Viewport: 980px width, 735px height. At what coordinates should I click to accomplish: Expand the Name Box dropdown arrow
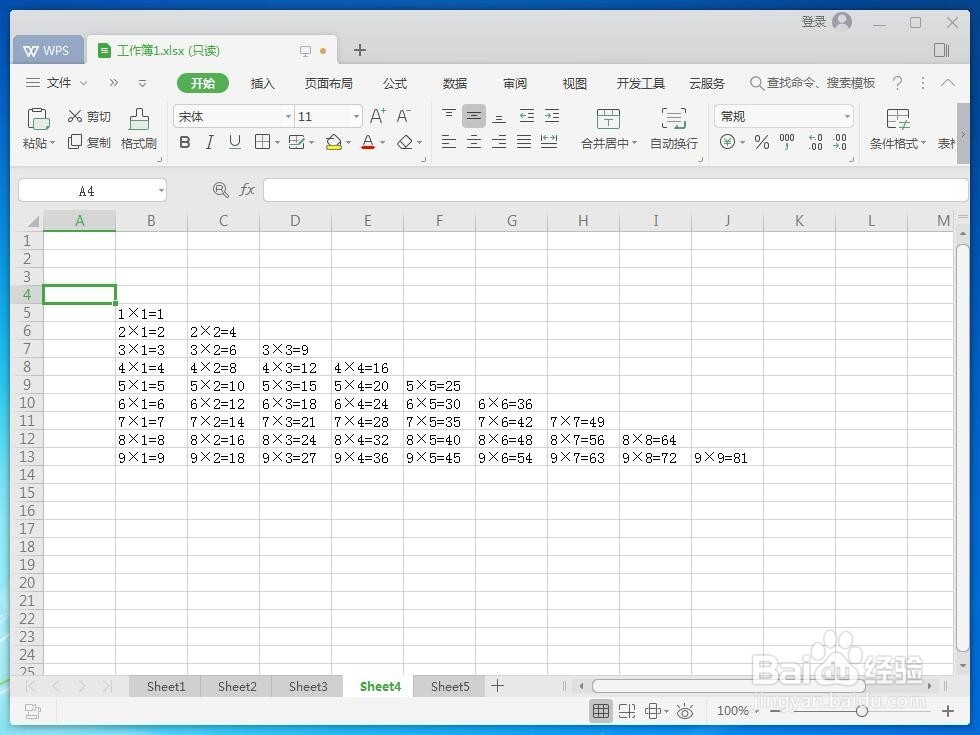click(161, 191)
